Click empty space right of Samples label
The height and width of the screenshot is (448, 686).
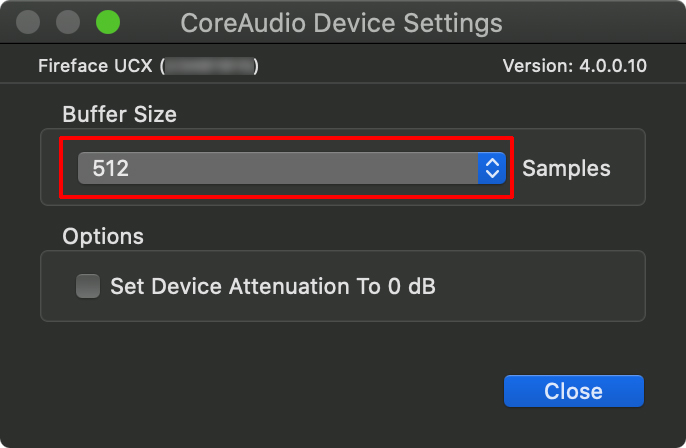tap(628, 168)
